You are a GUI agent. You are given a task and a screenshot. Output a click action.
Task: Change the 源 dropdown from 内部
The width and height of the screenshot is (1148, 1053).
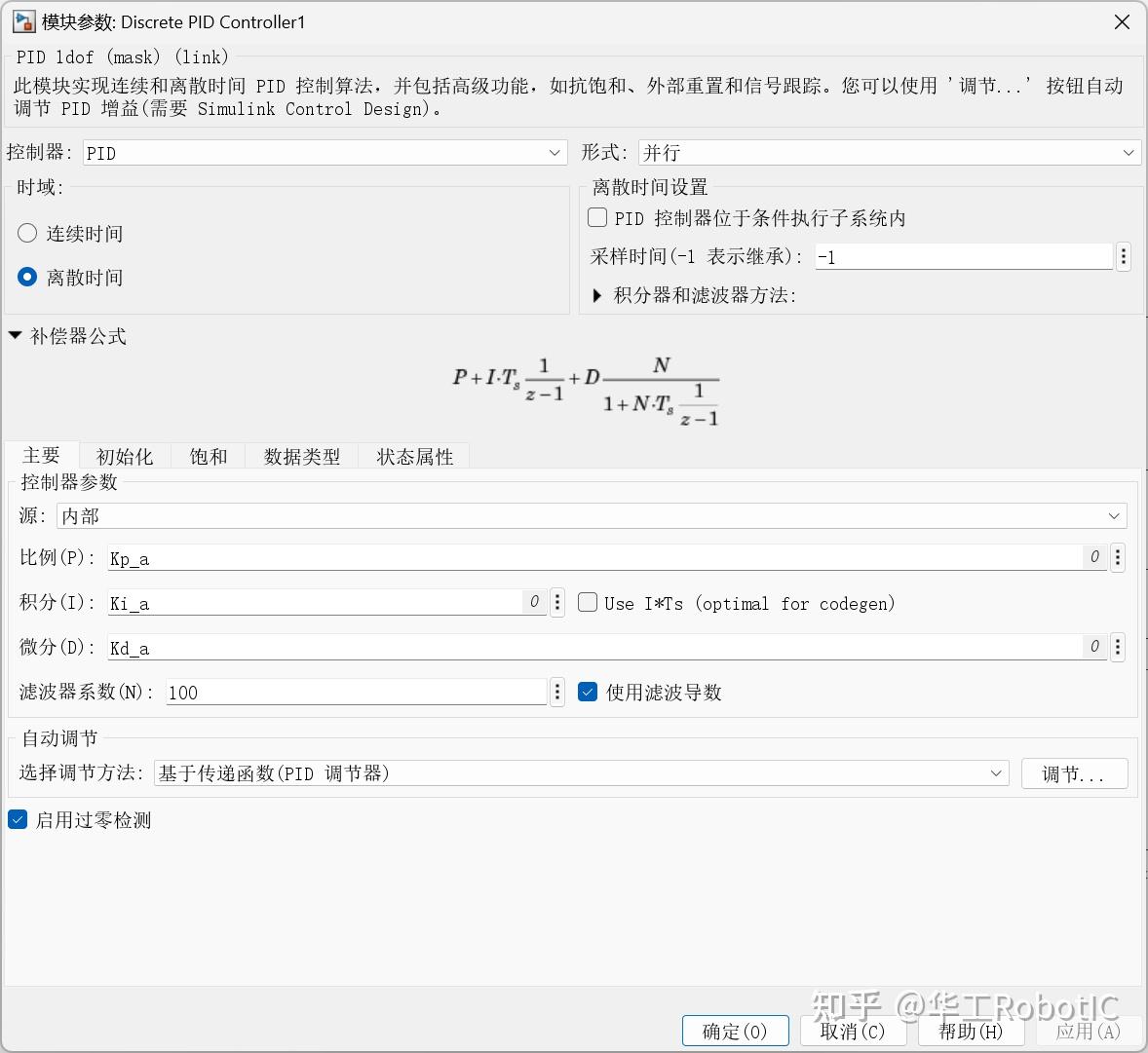(1114, 515)
